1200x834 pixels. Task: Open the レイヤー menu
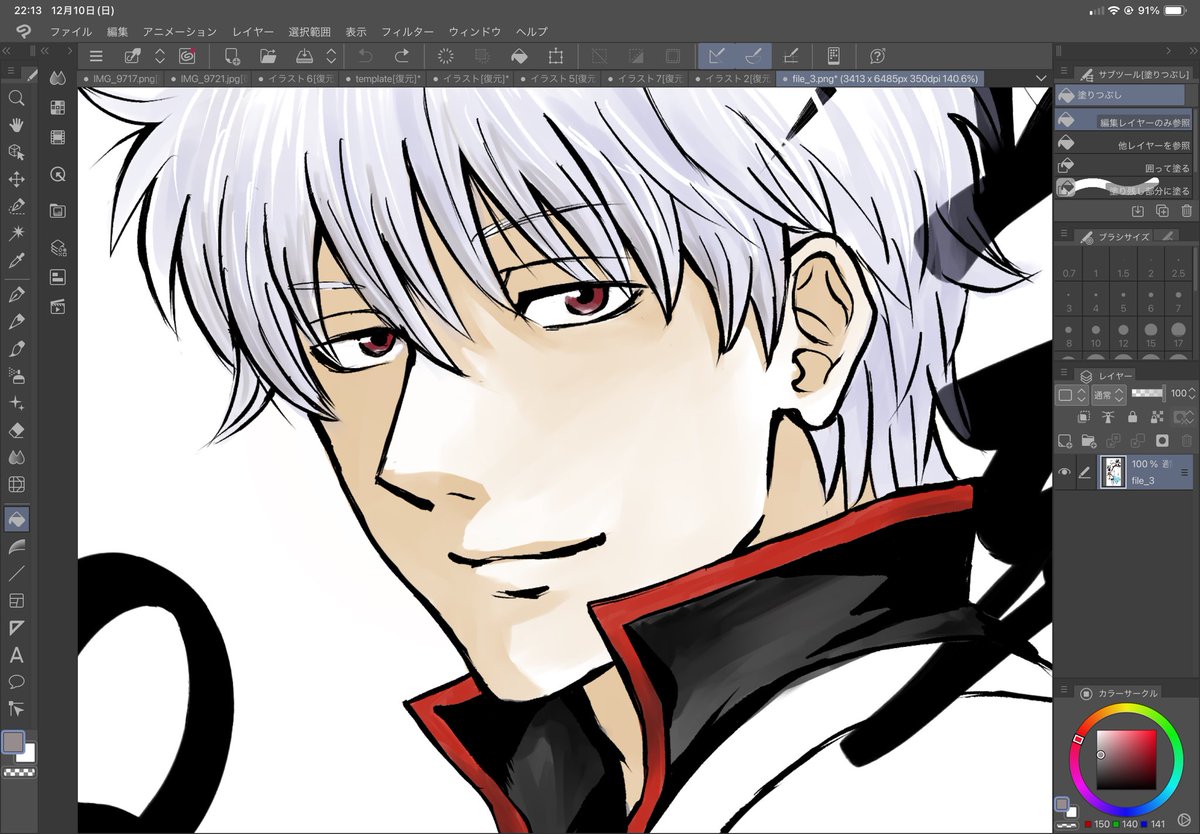(x=253, y=32)
